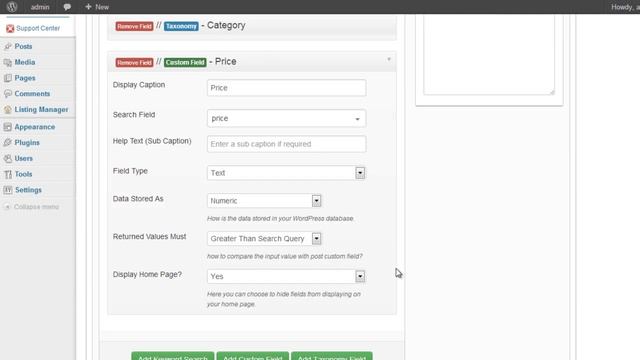Focus the Help Text sub caption input

point(286,144)
